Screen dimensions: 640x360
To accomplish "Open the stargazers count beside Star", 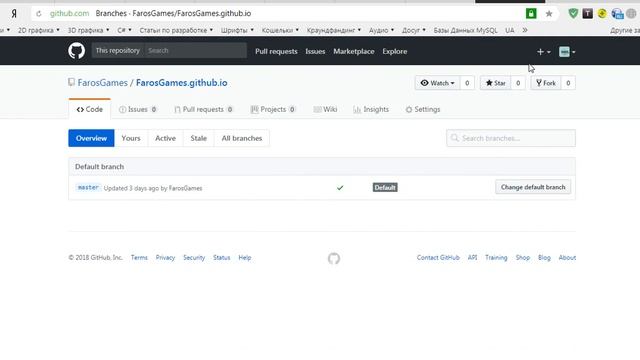I will point(518,83).
